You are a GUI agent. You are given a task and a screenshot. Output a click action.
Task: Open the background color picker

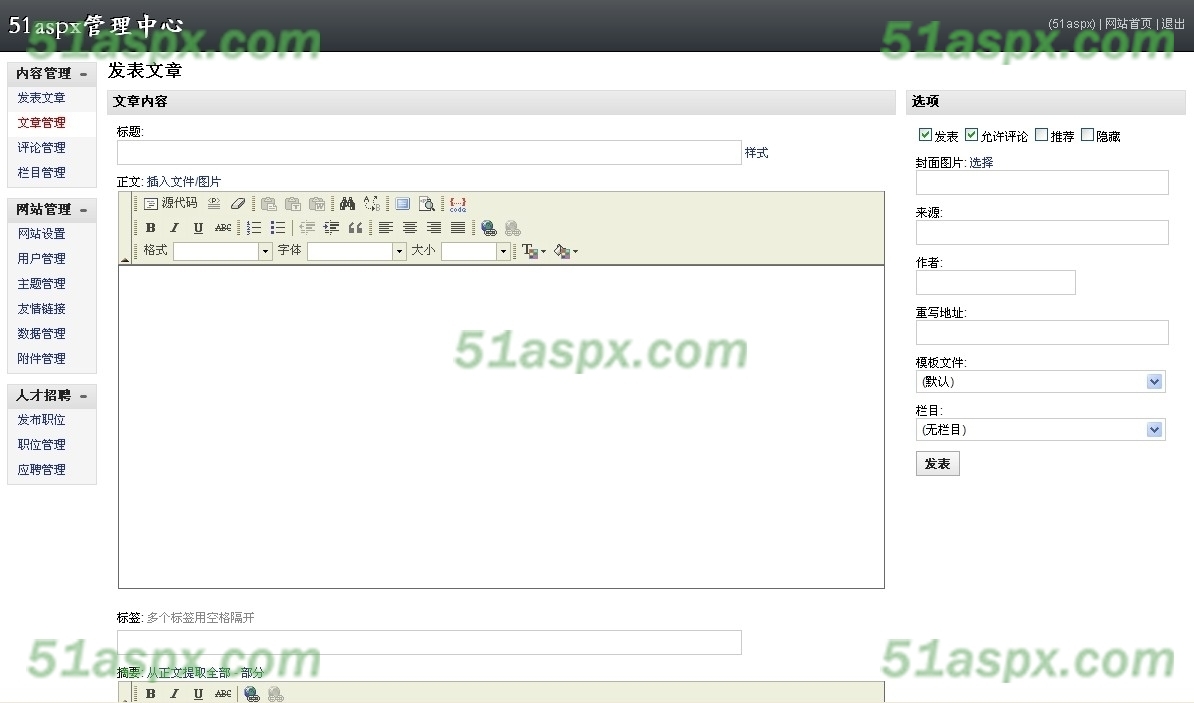tap(566, 251)
